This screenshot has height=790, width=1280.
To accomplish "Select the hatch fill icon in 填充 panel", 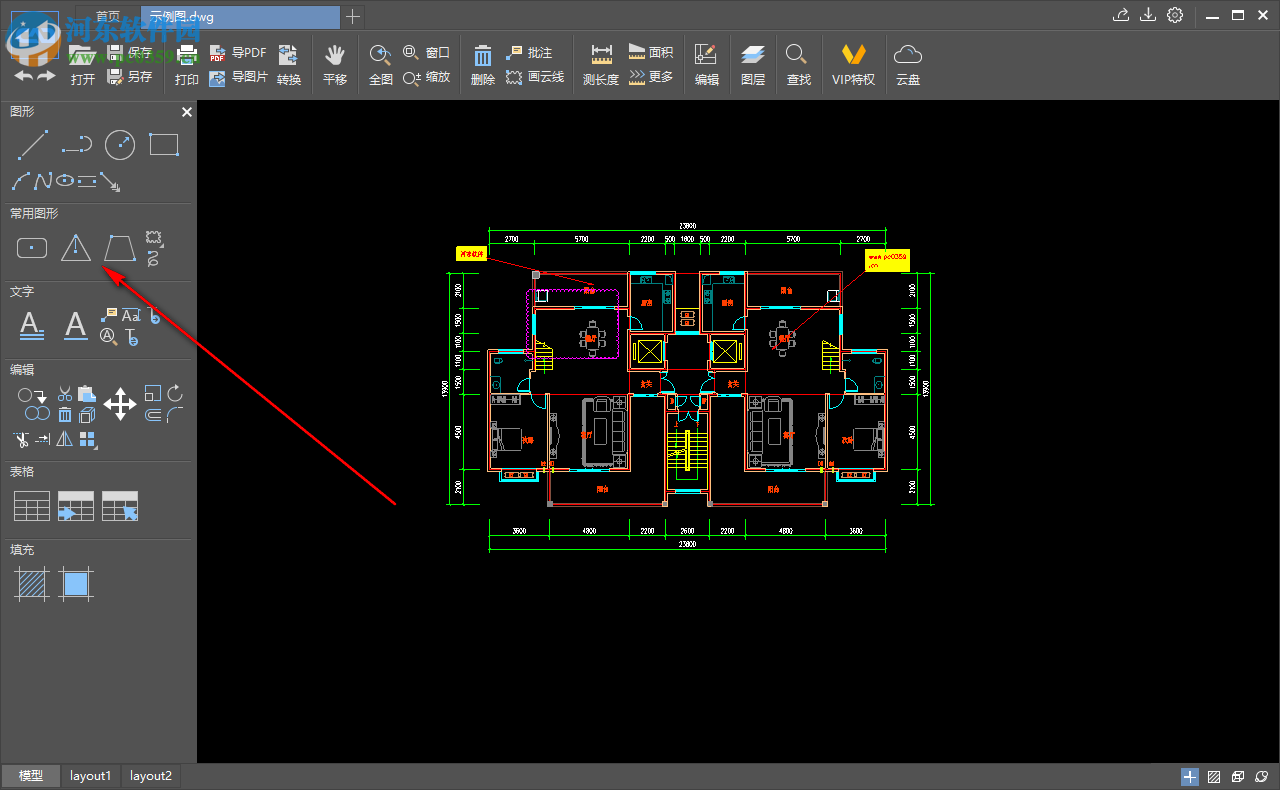I will pos(31,585).
